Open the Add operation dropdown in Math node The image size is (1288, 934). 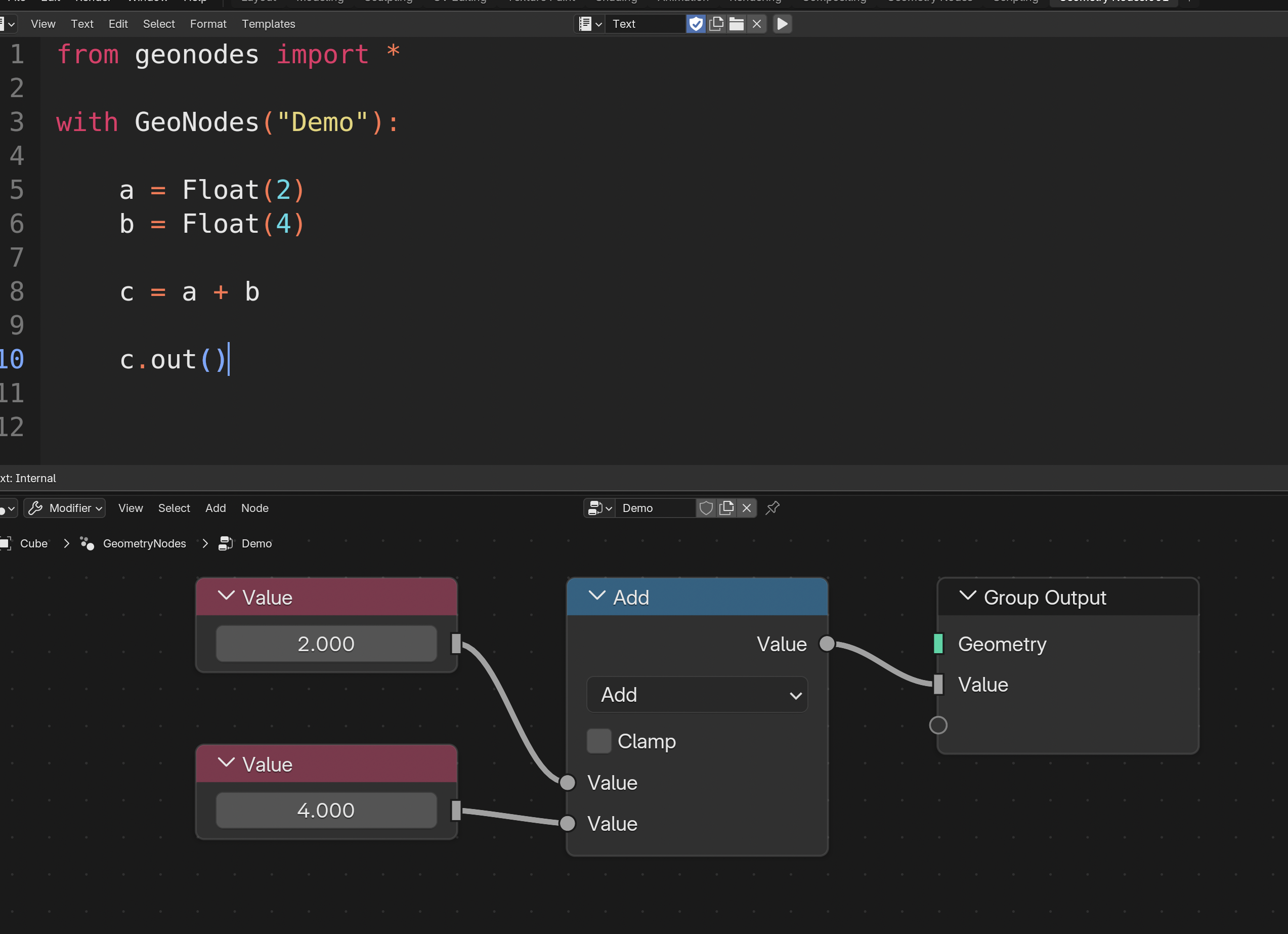(697, 695)
